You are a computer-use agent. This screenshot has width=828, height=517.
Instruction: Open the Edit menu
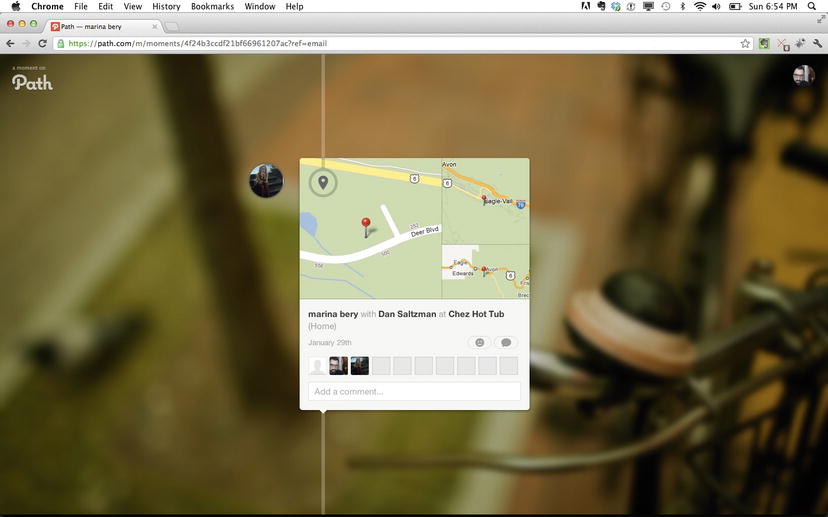coord(106,6)
